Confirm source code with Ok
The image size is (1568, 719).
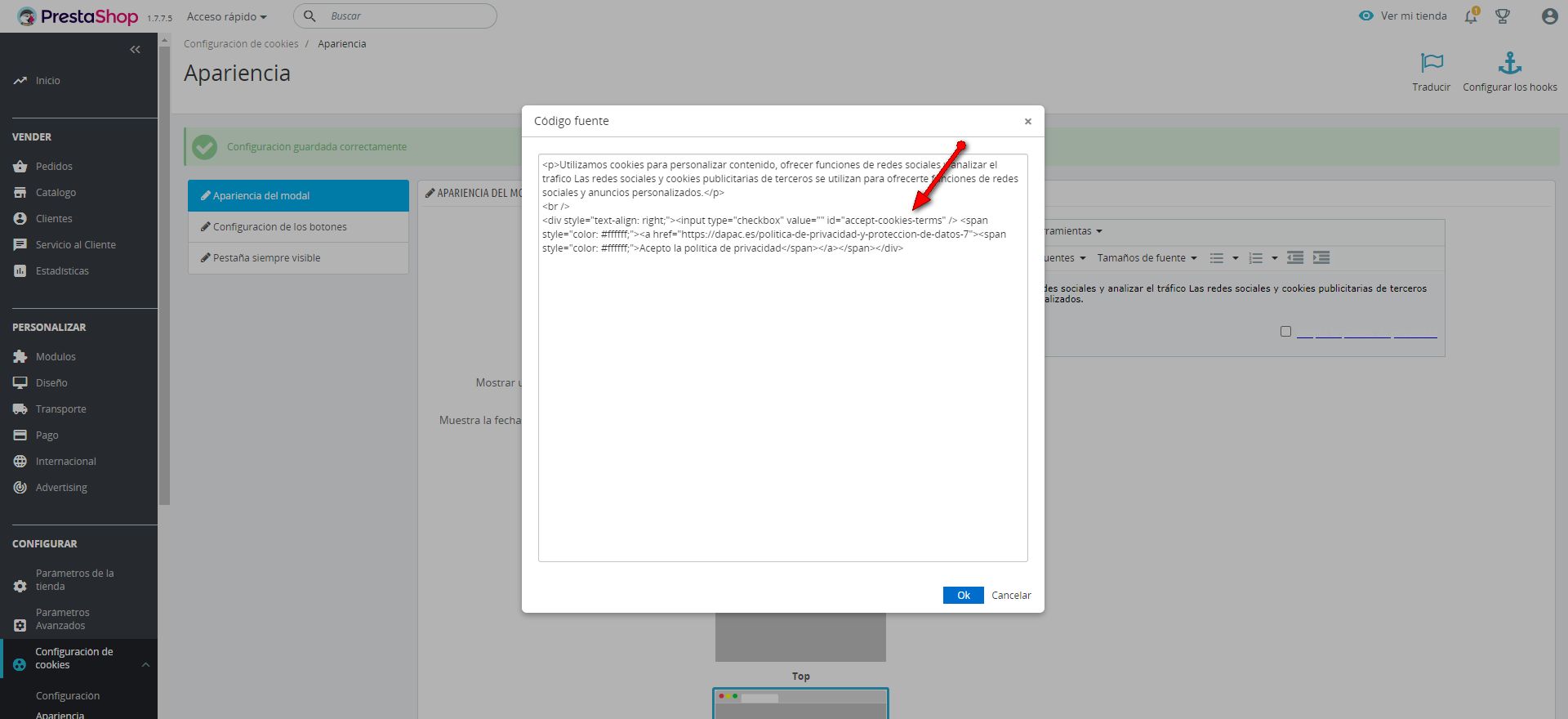click(963, 596)
